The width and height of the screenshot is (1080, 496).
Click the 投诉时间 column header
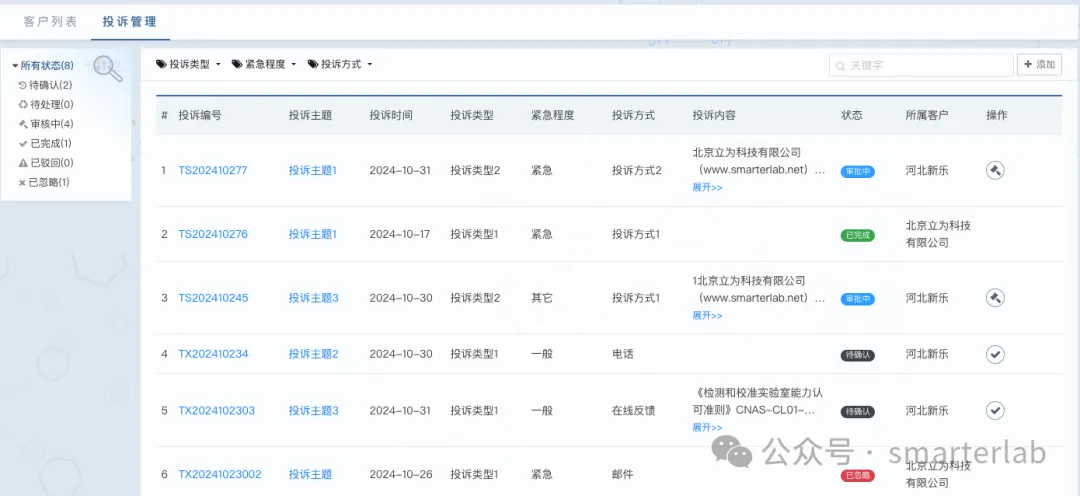[391, 115]
